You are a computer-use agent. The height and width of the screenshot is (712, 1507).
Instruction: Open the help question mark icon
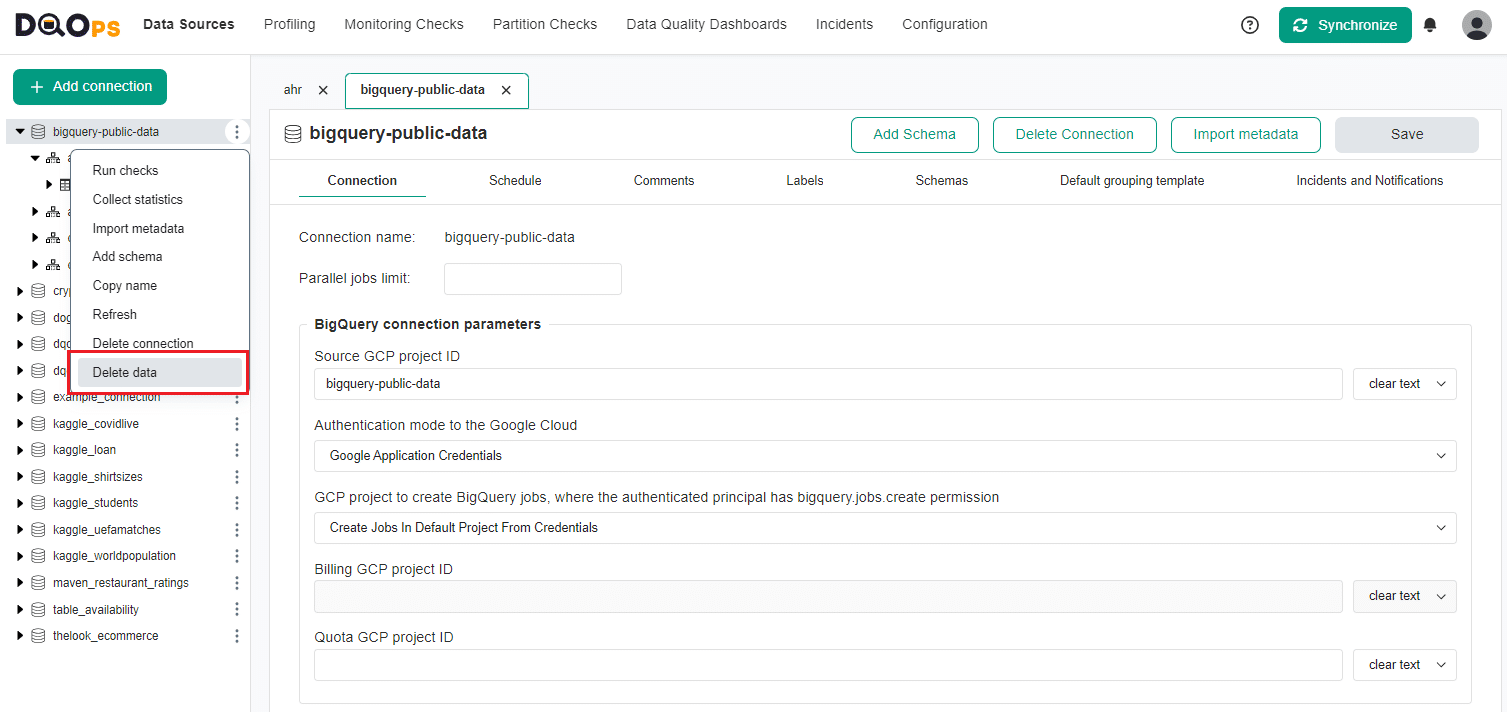coord(1250,25)
